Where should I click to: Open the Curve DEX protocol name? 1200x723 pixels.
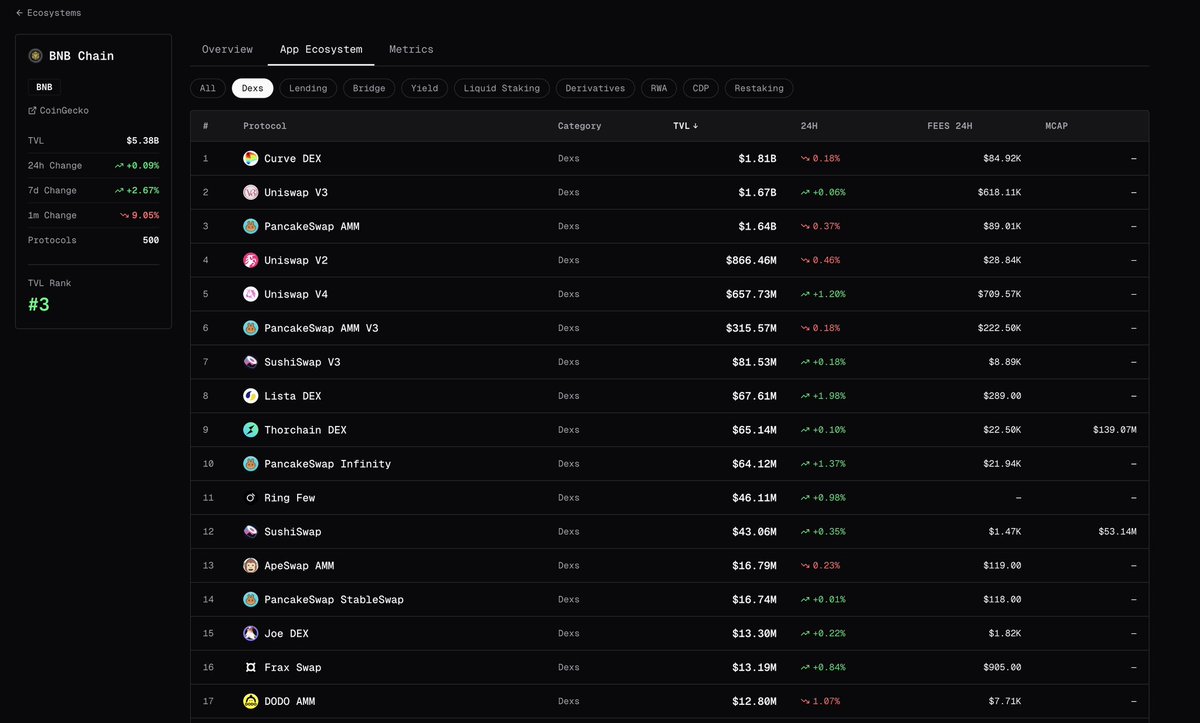[293, 159]
